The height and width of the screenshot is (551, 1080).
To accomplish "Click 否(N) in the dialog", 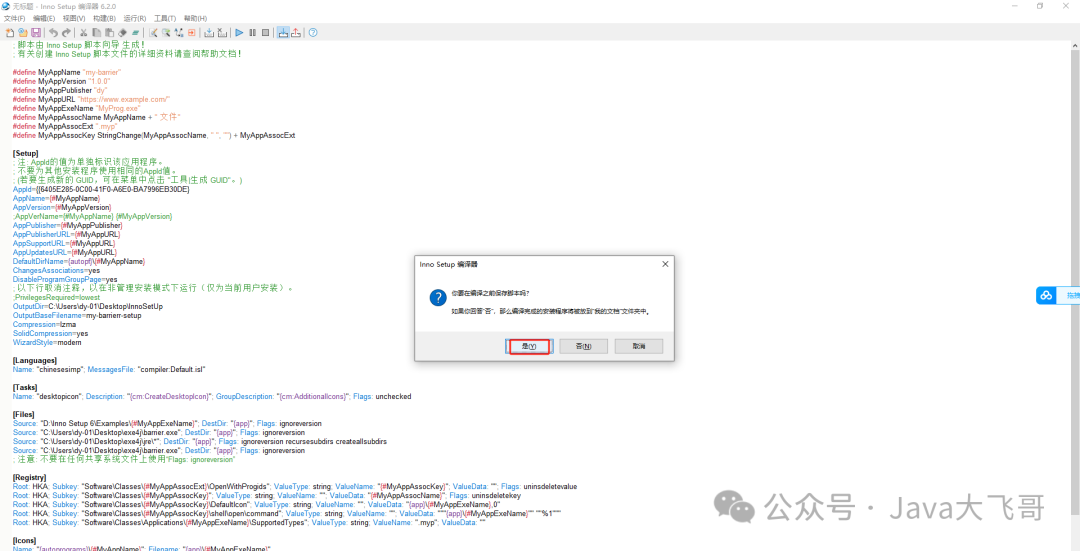I will [583, 346].
